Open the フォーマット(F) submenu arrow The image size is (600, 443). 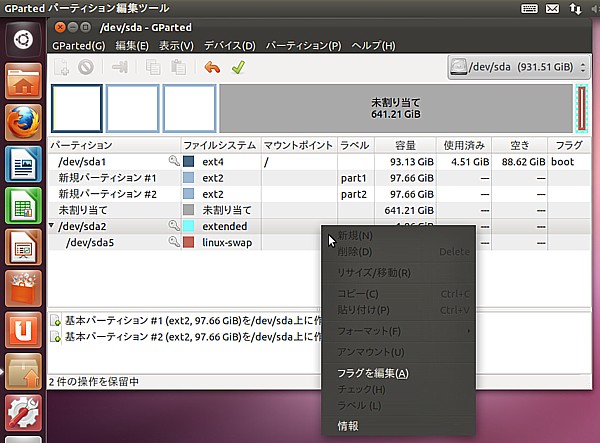pos(468,331)
